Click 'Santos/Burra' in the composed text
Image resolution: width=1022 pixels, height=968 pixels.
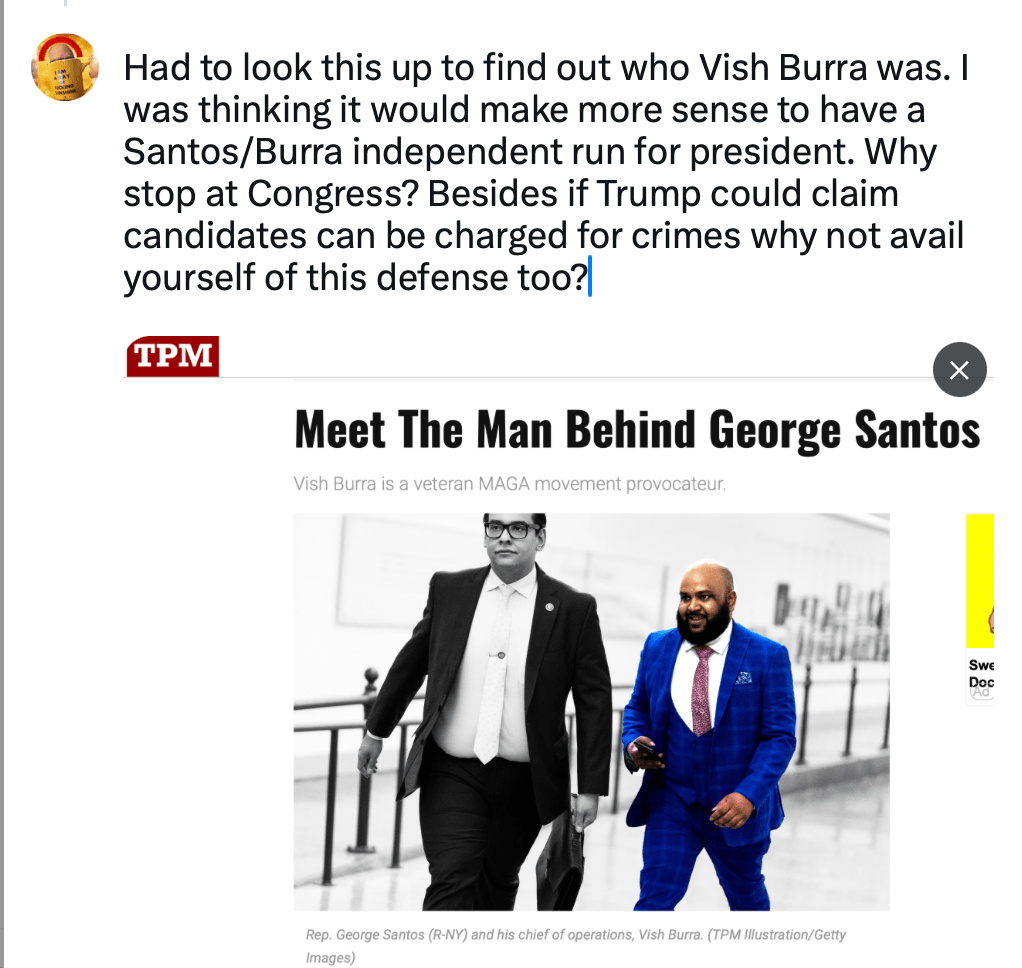[233, 151]
